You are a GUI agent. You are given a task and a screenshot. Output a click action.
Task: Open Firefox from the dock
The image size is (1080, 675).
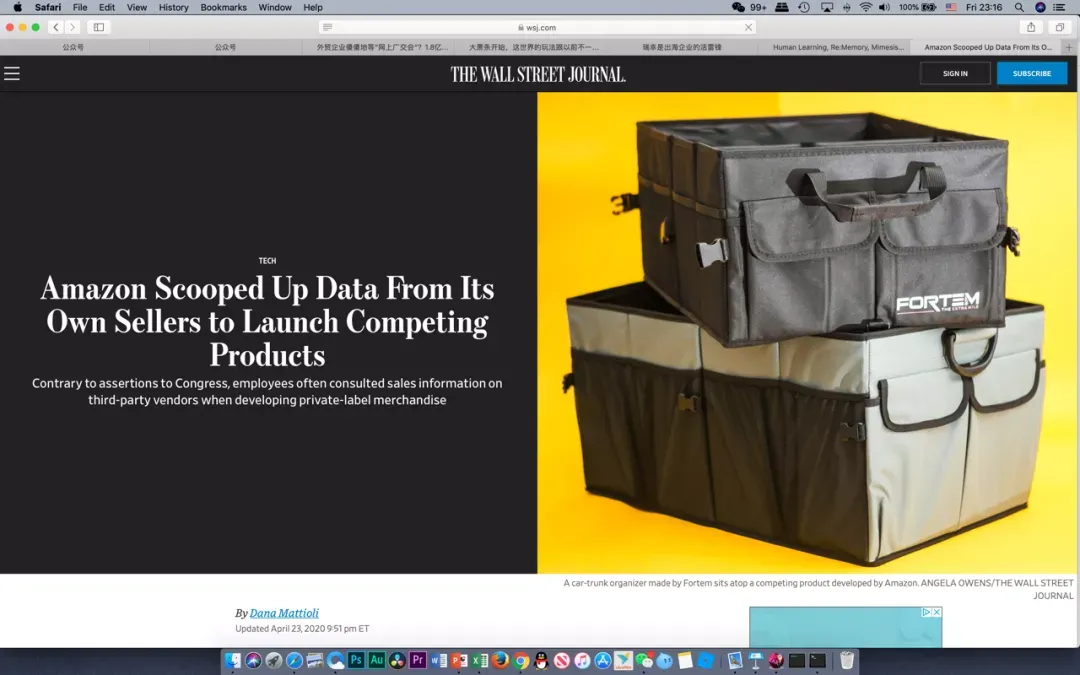click(500, 660)
